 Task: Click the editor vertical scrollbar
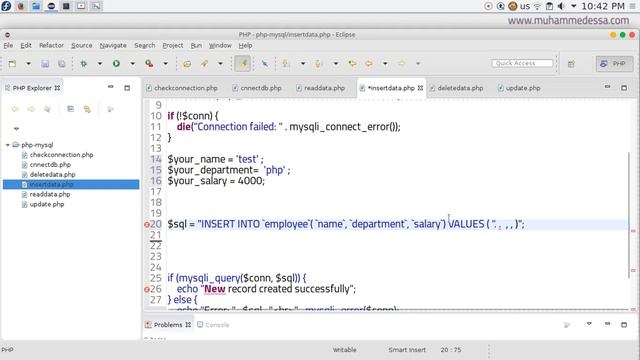pos(629,215)
